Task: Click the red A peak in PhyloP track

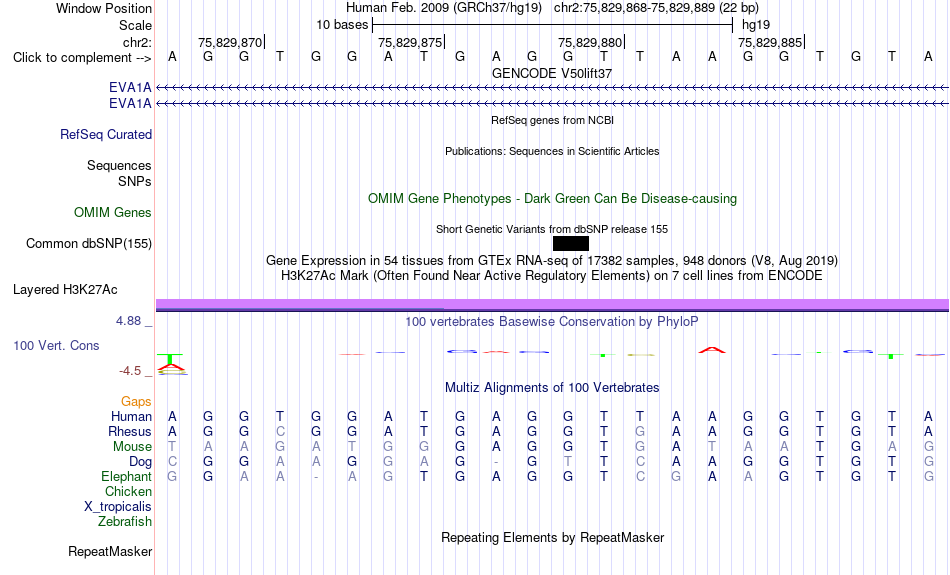Action: click(712, 350)
